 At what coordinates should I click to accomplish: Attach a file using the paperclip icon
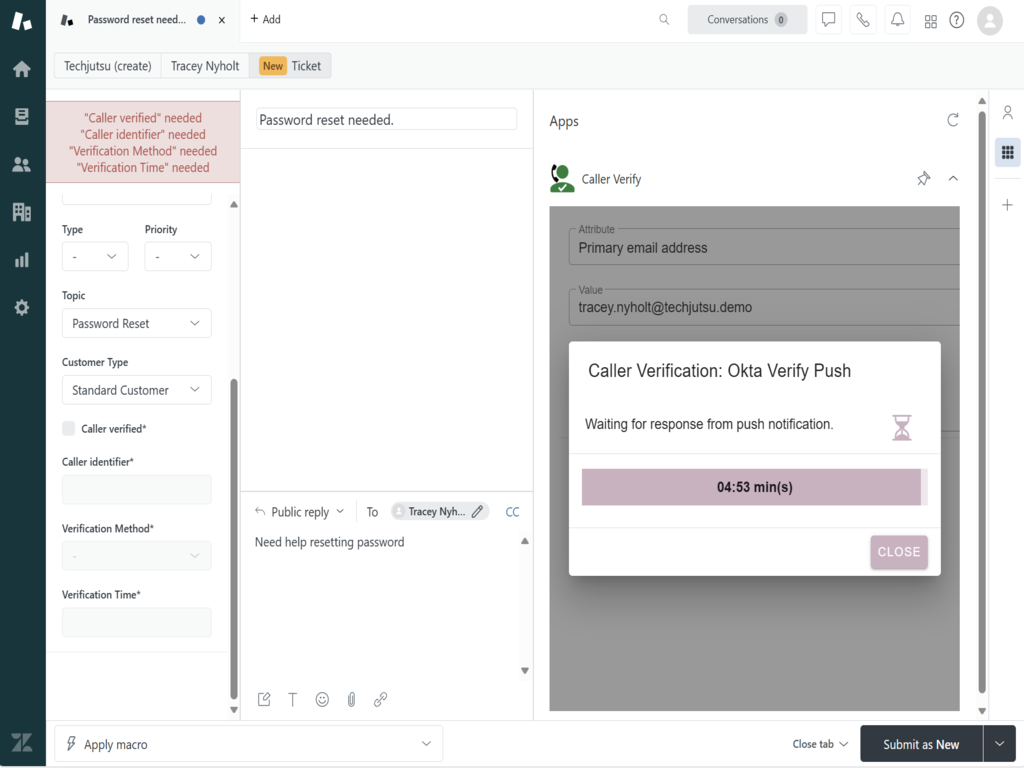point(351,699)
